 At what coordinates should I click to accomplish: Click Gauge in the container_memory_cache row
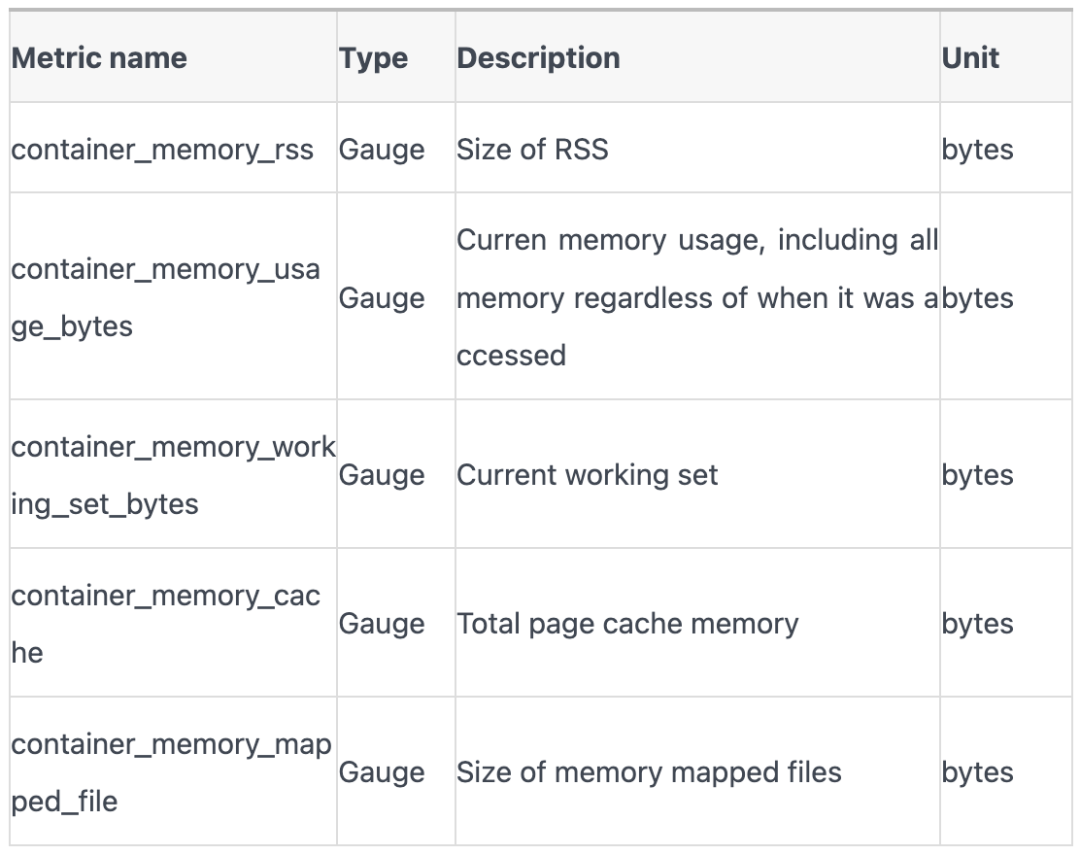(382, 624)
